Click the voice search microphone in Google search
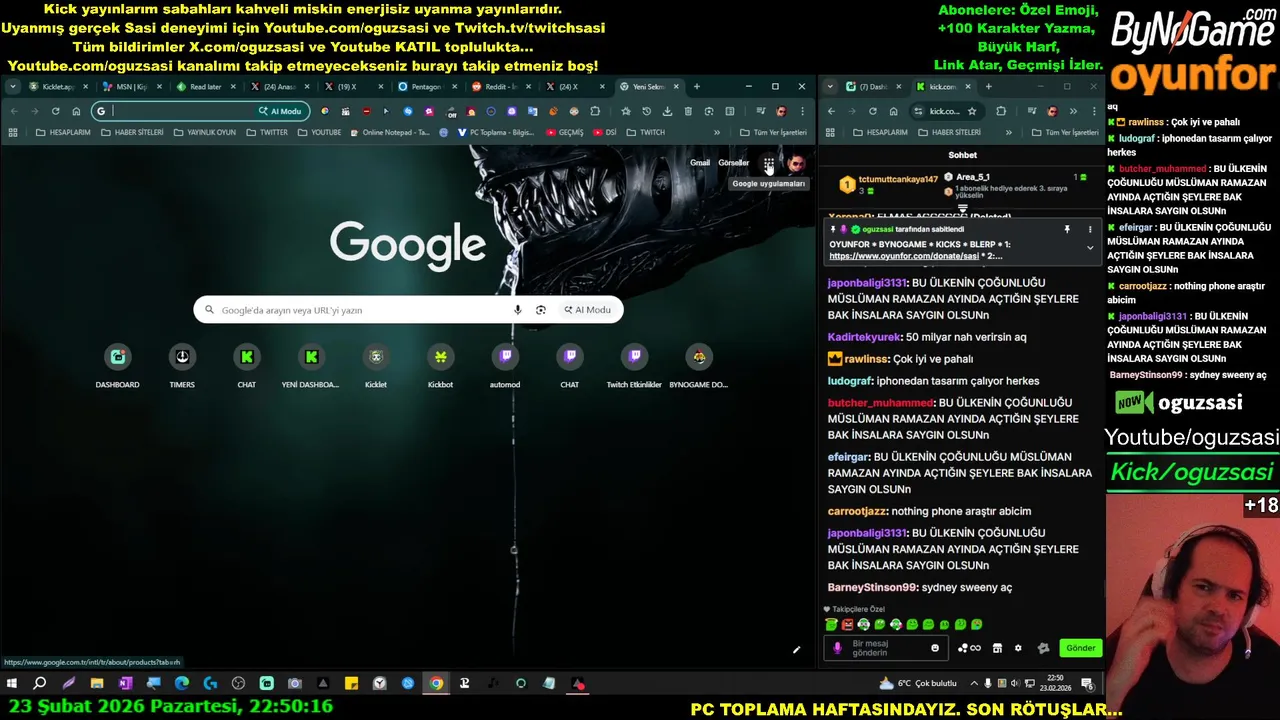 tap(517, 310)
